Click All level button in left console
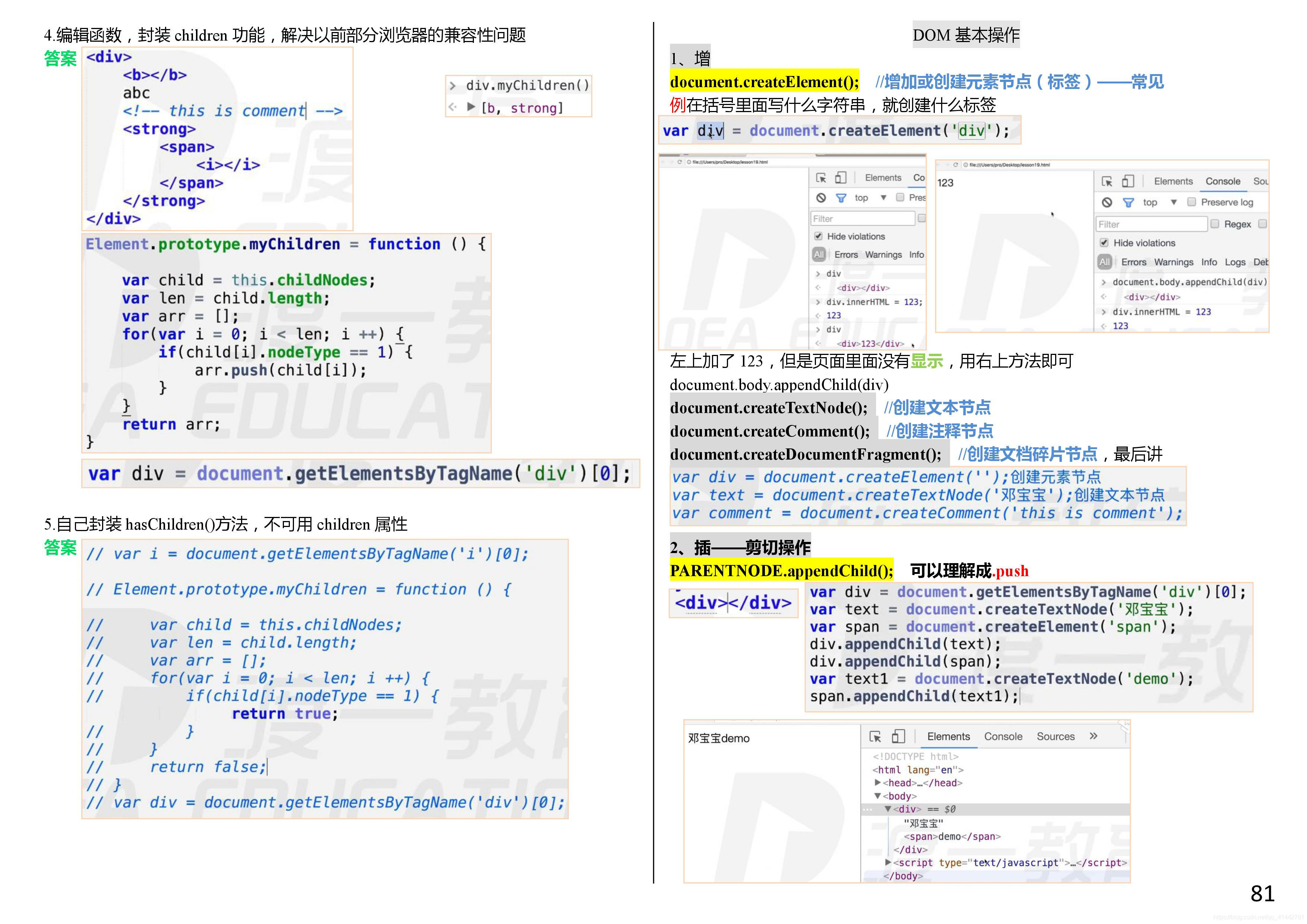The image size is (1307, 924). click(x=819, y=255)
